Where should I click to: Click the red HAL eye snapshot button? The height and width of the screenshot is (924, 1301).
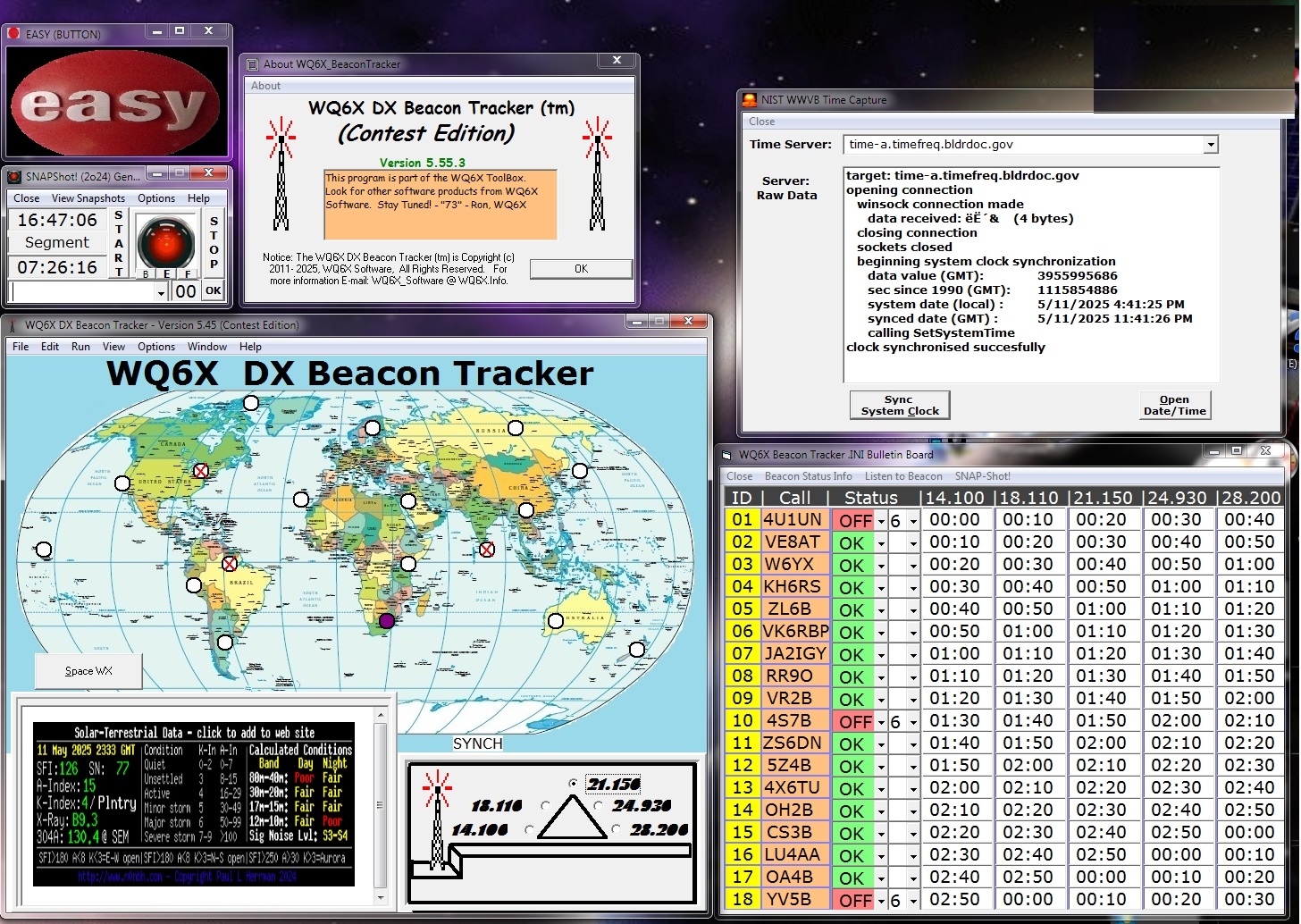coord(166,241)
